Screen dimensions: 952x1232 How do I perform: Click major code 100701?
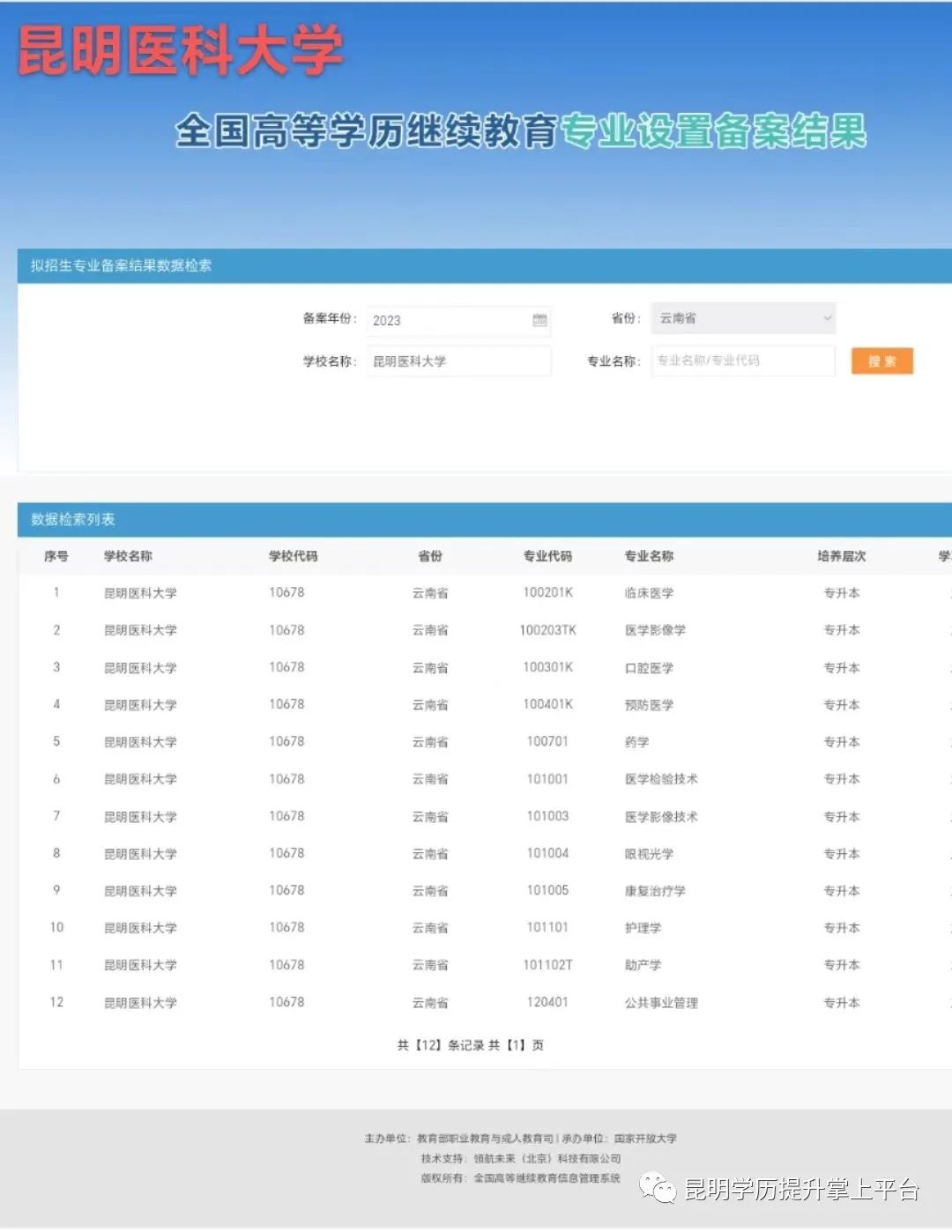pos(547,741)
